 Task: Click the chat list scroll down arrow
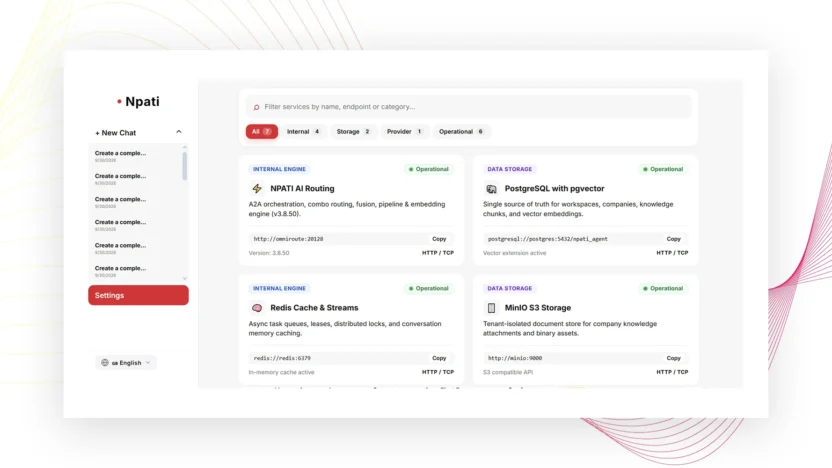click(x=185, y=278)
